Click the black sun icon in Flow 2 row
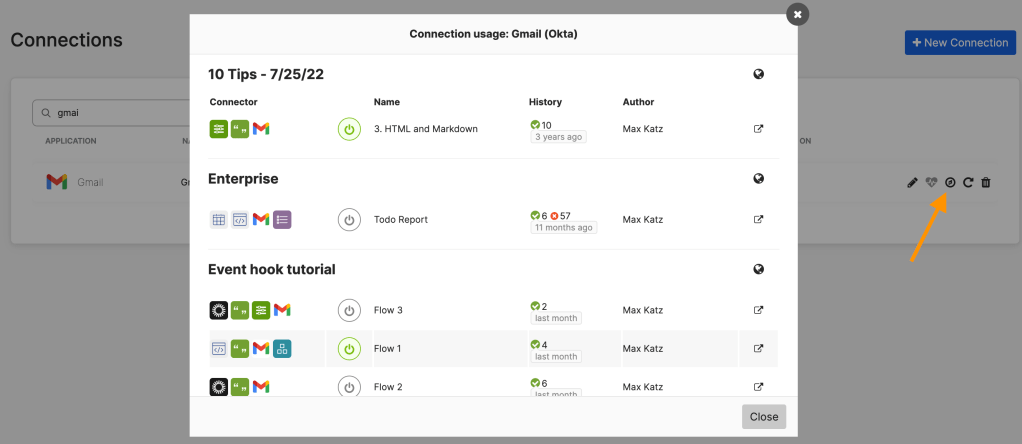The width and height of the screenshot is (1022, 444). pos(218,387)
